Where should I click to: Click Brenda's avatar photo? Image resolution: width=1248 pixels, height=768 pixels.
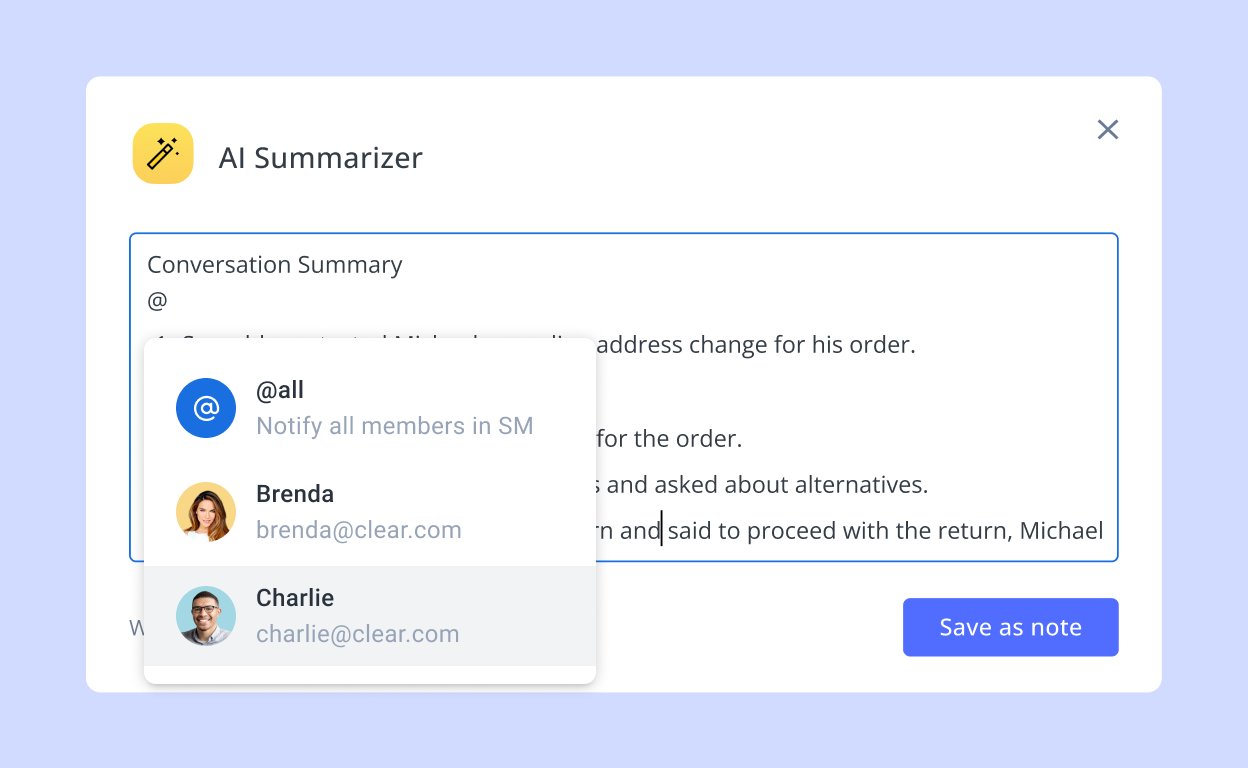coord(206,512)
